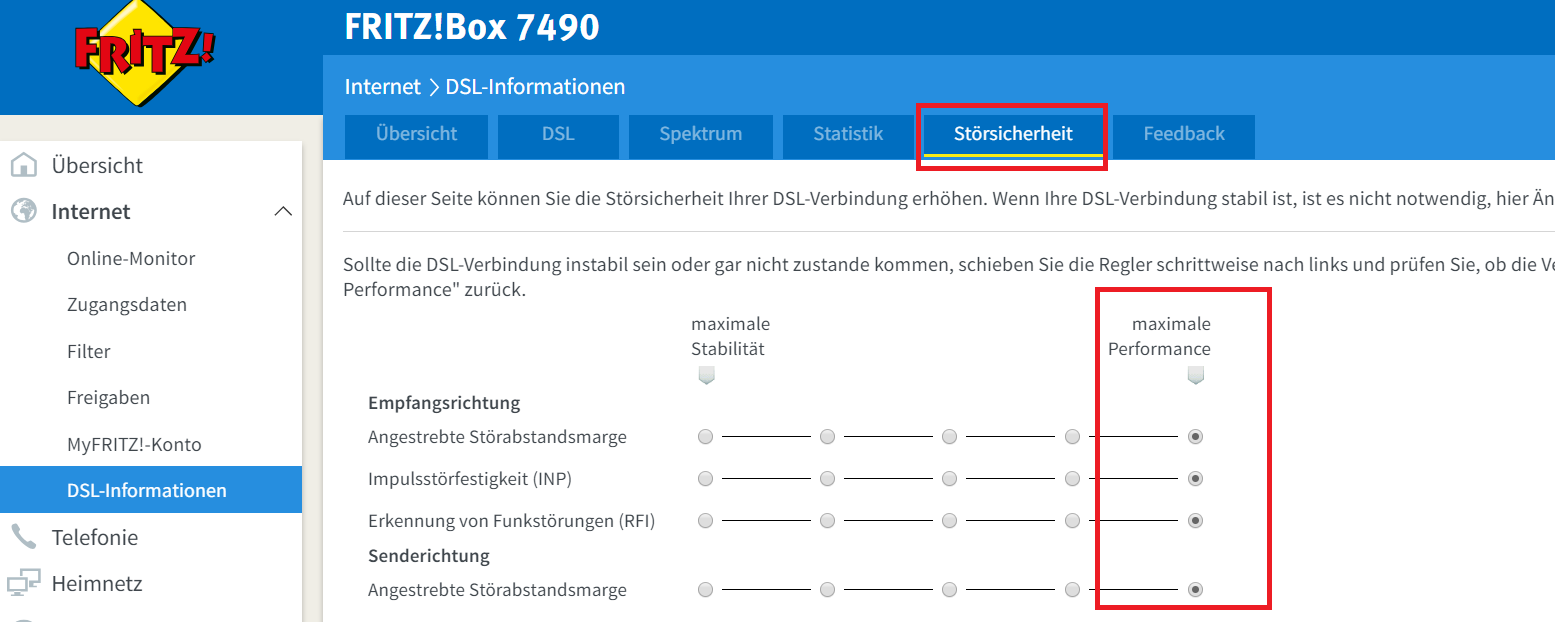Set Empfangsrichtung Störabstandsmarge to maximale Performance
This screenshot has height=622, width=1555.
point(1195,437)
